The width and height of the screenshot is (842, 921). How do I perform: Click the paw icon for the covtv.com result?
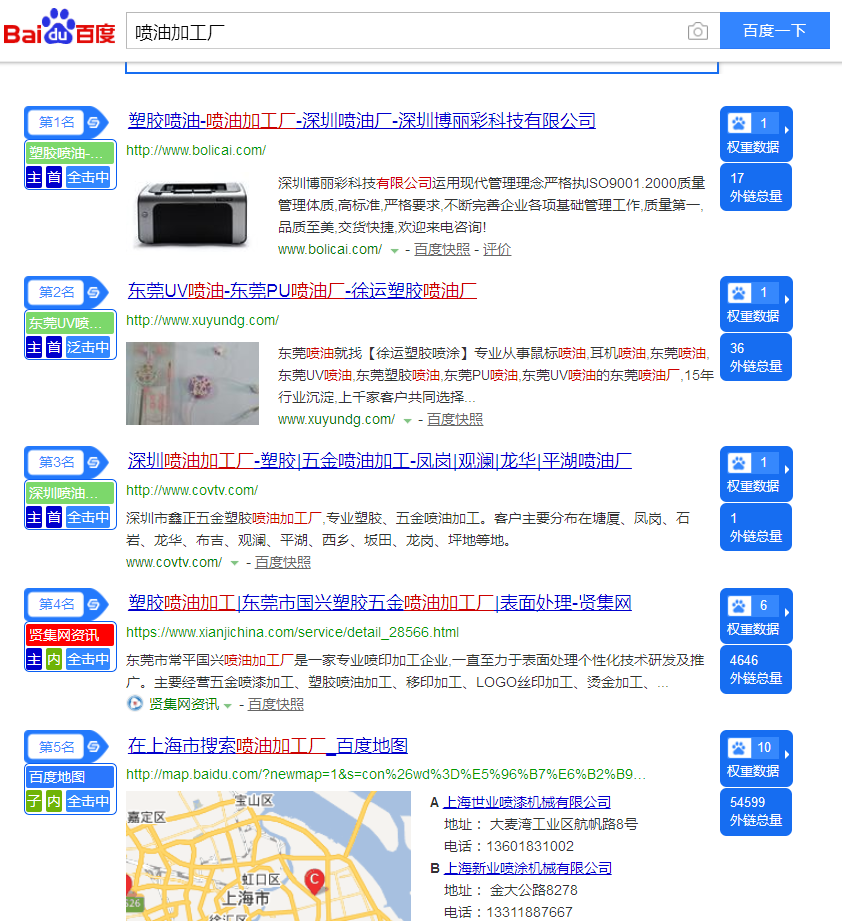tap(739, 463)
